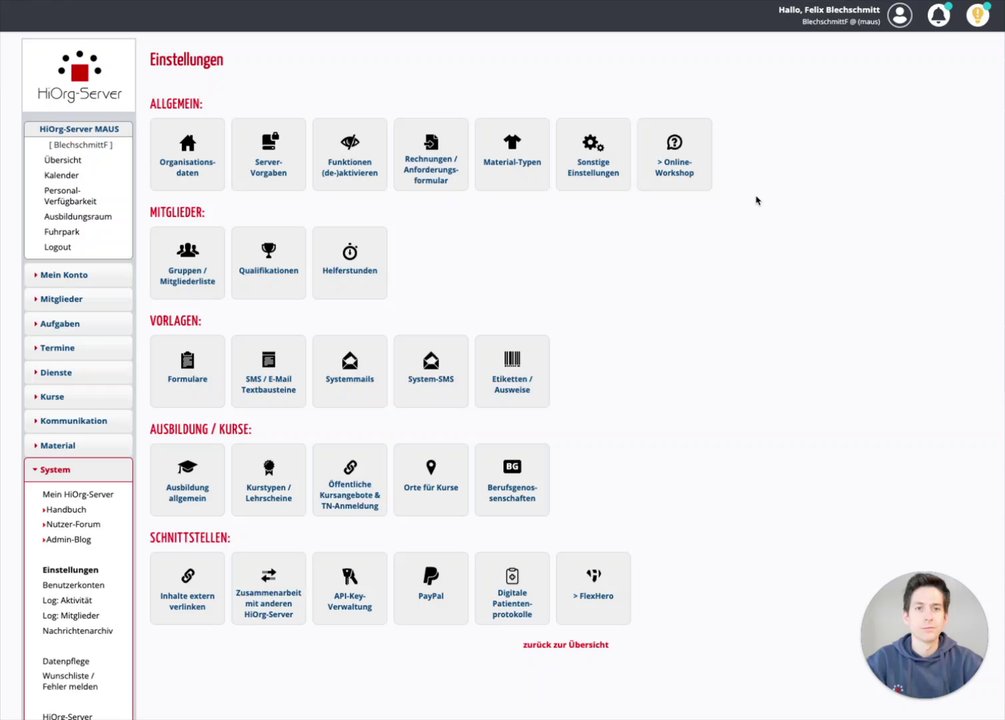The image size is (1005, 720).
Task: Expand the Termine menu section
Action: pos(78,348)
